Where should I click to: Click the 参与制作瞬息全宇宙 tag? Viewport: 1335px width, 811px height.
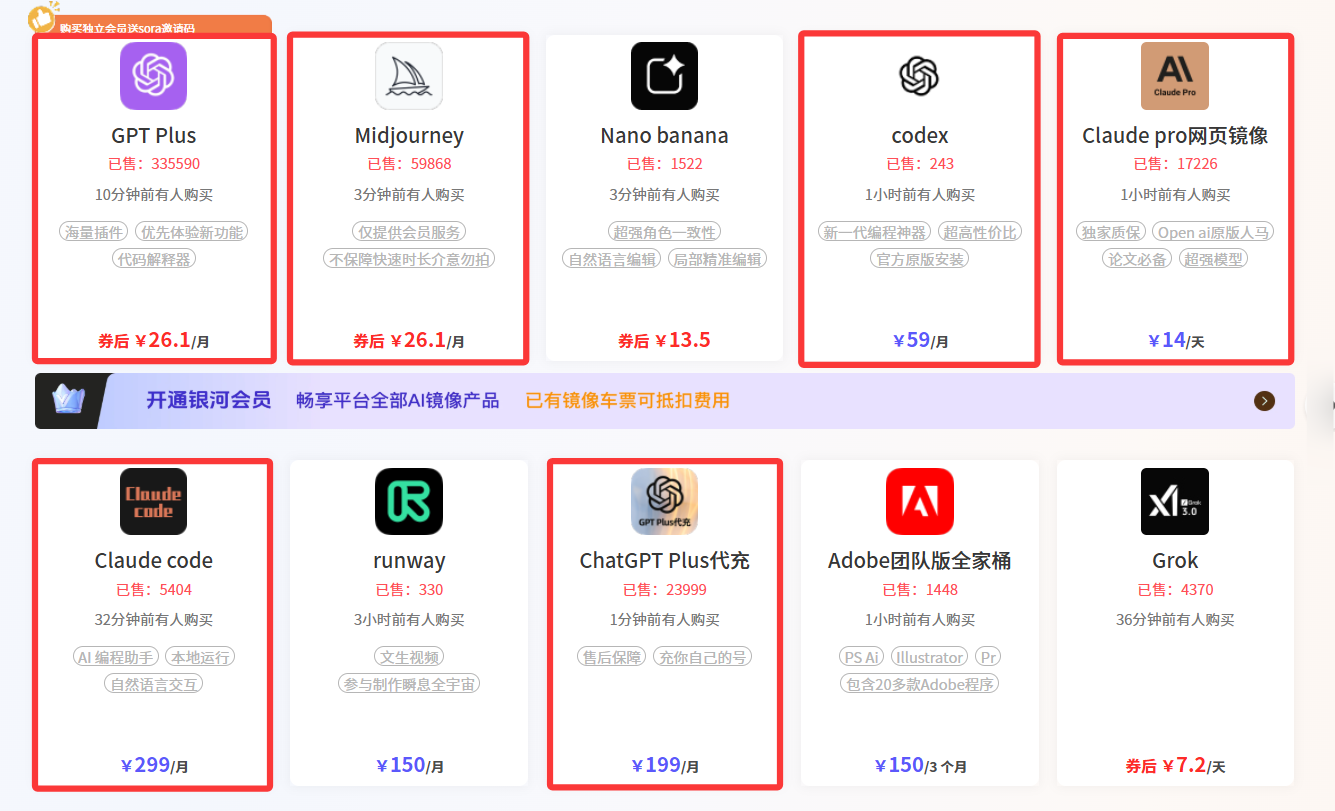pyautogui.click(x=409, y=684)
